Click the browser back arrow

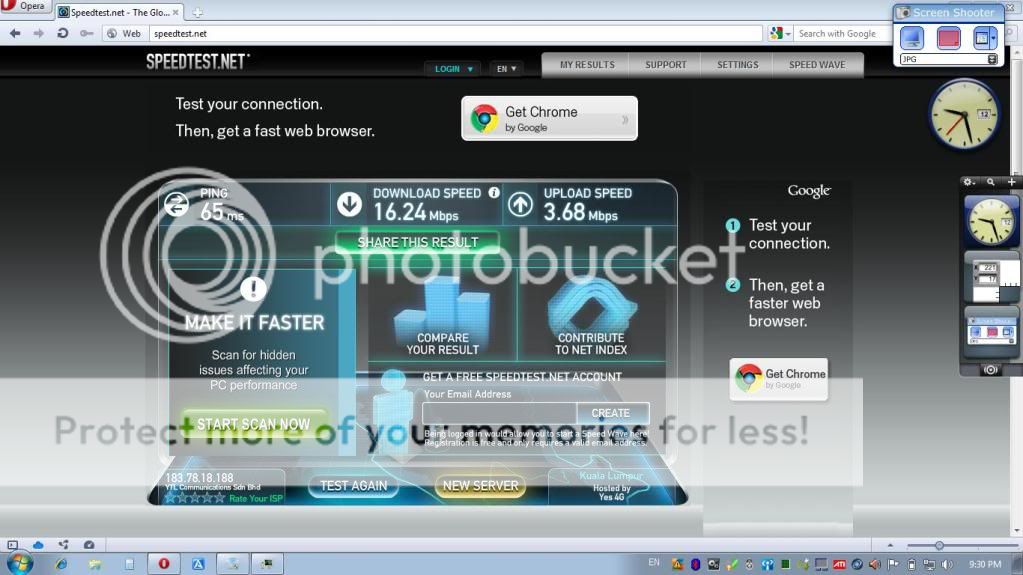[x=15, y=33]
